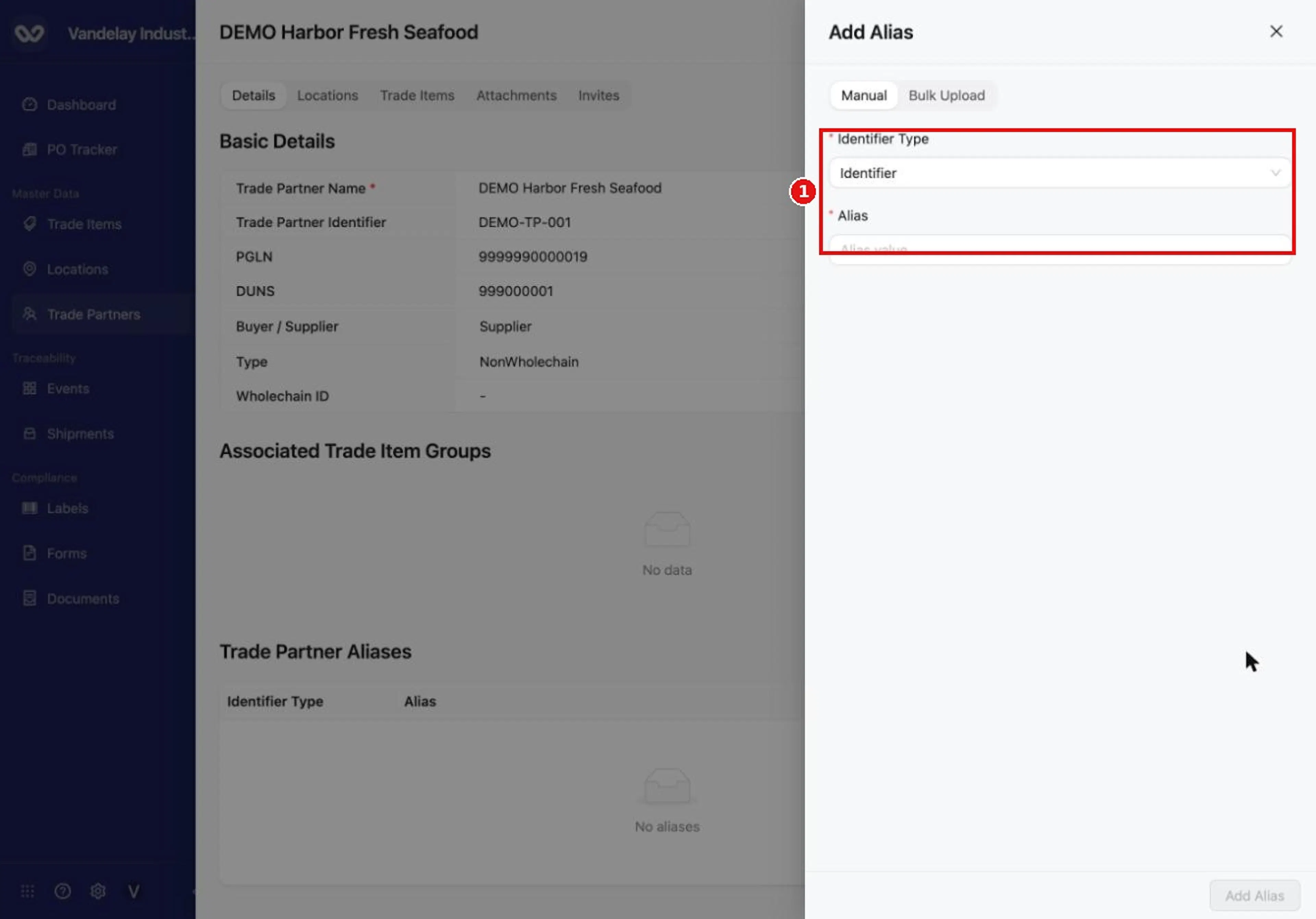Switch to the Locations tab of trade partner
1316x919 pixels.
coord(327,95)
